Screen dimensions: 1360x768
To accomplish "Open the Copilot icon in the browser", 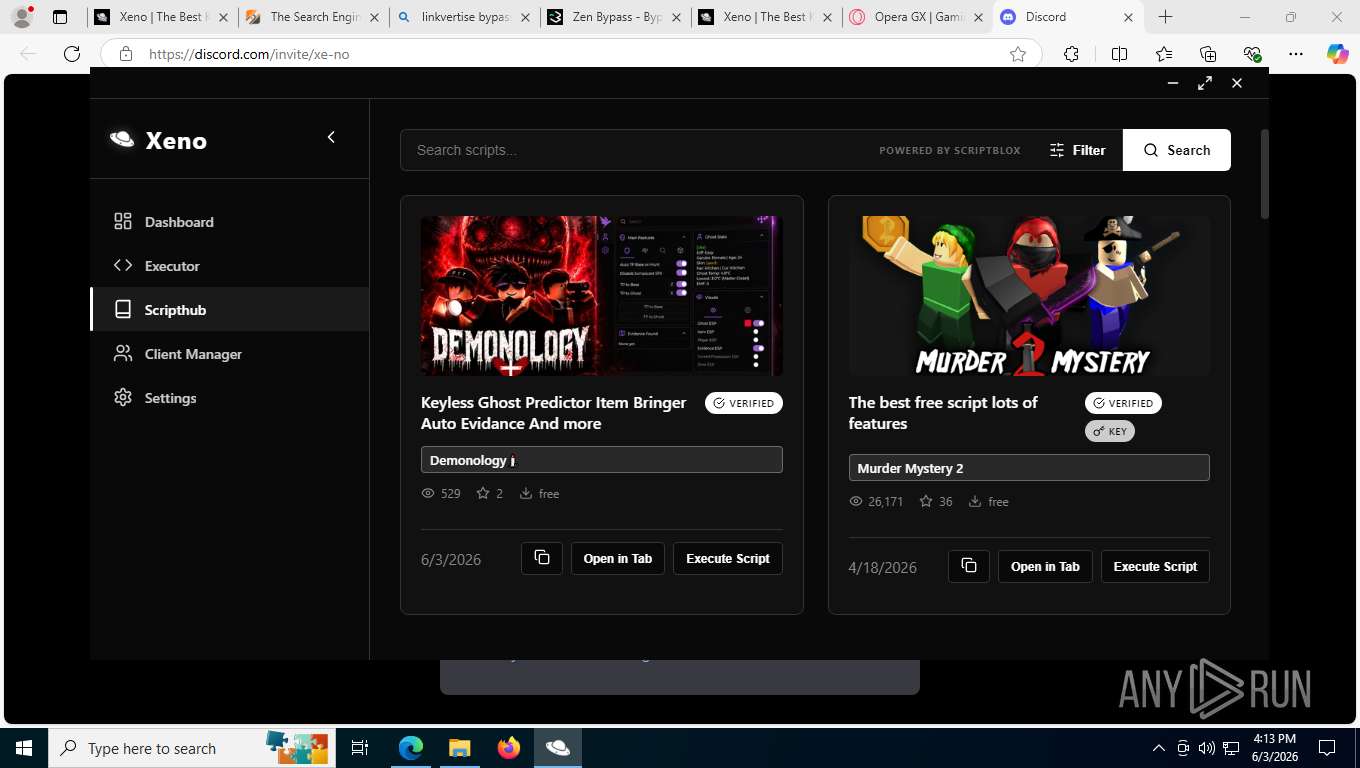I will click(1337, 54).
